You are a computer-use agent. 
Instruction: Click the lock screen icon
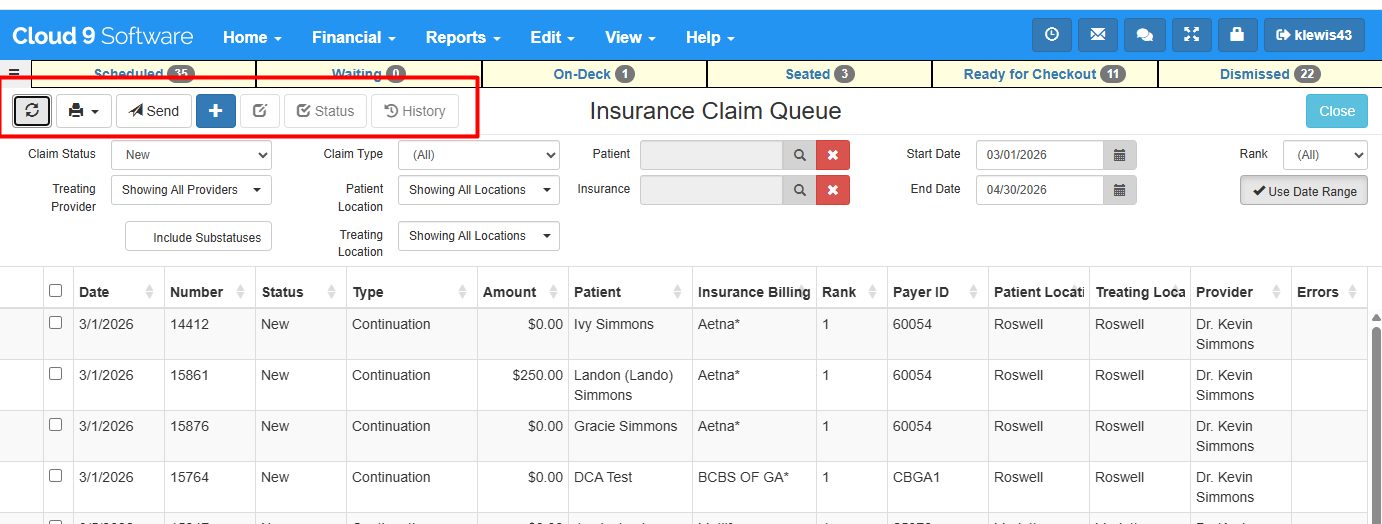[1237, 35]
